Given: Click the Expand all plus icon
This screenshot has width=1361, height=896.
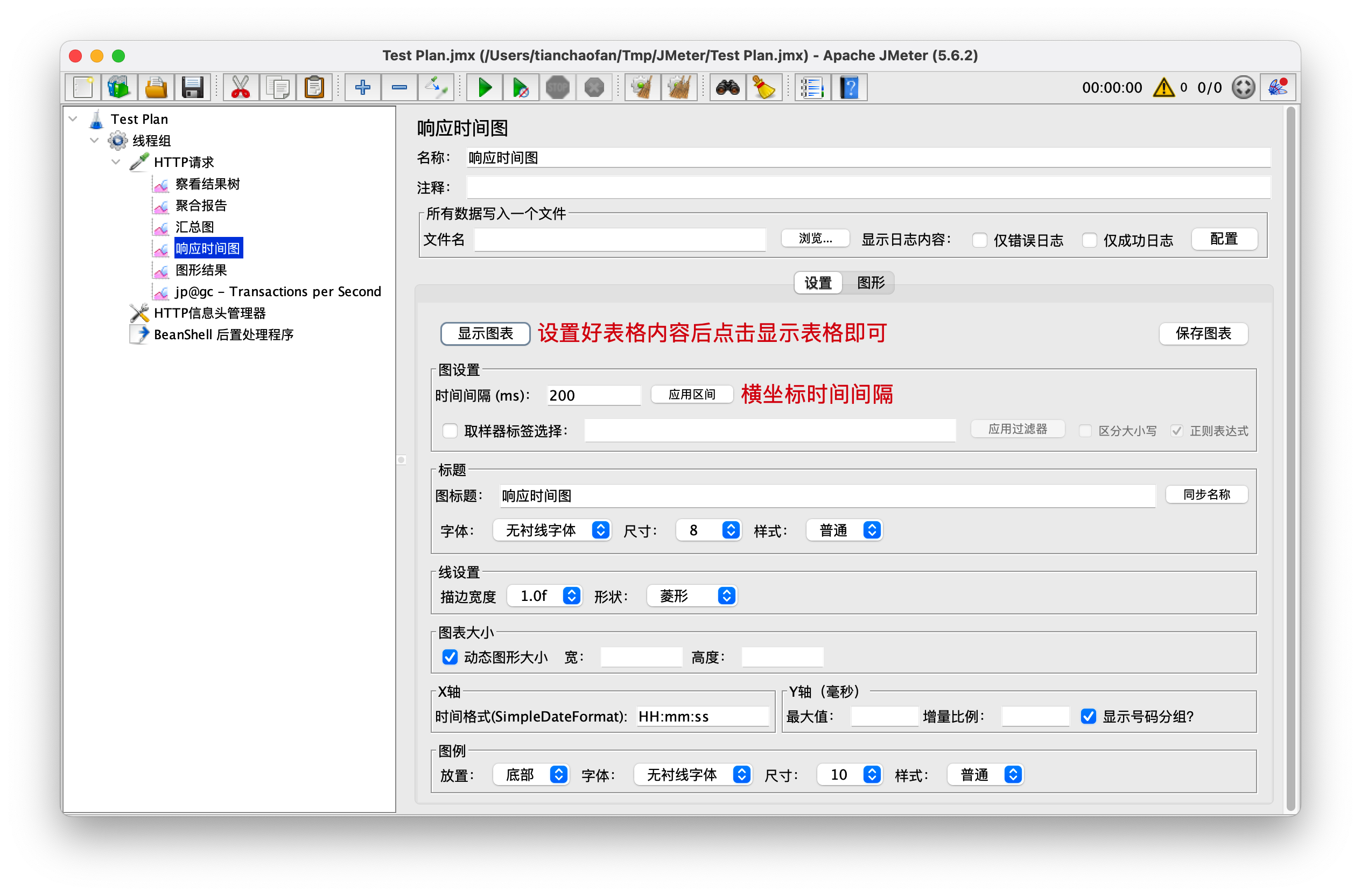Looking at the screenshot, I should click(362, 87).
